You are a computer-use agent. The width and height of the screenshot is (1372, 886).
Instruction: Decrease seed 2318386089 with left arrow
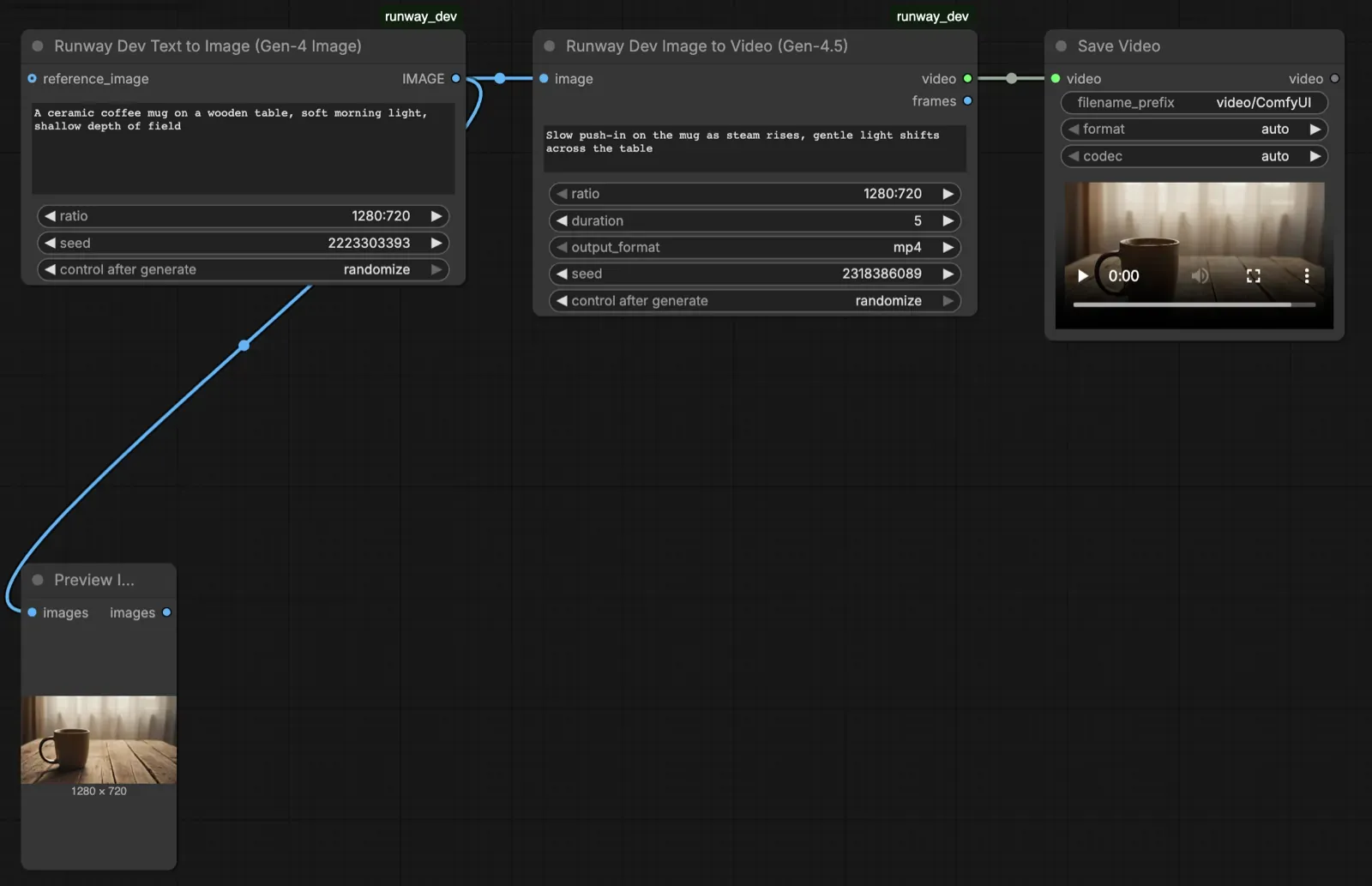pos(562,274)
